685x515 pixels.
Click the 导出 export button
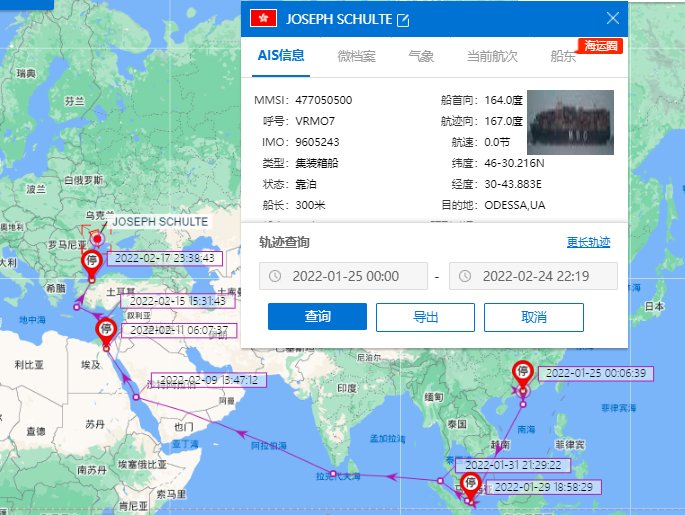pyautogui.click(x=425, y=317)
